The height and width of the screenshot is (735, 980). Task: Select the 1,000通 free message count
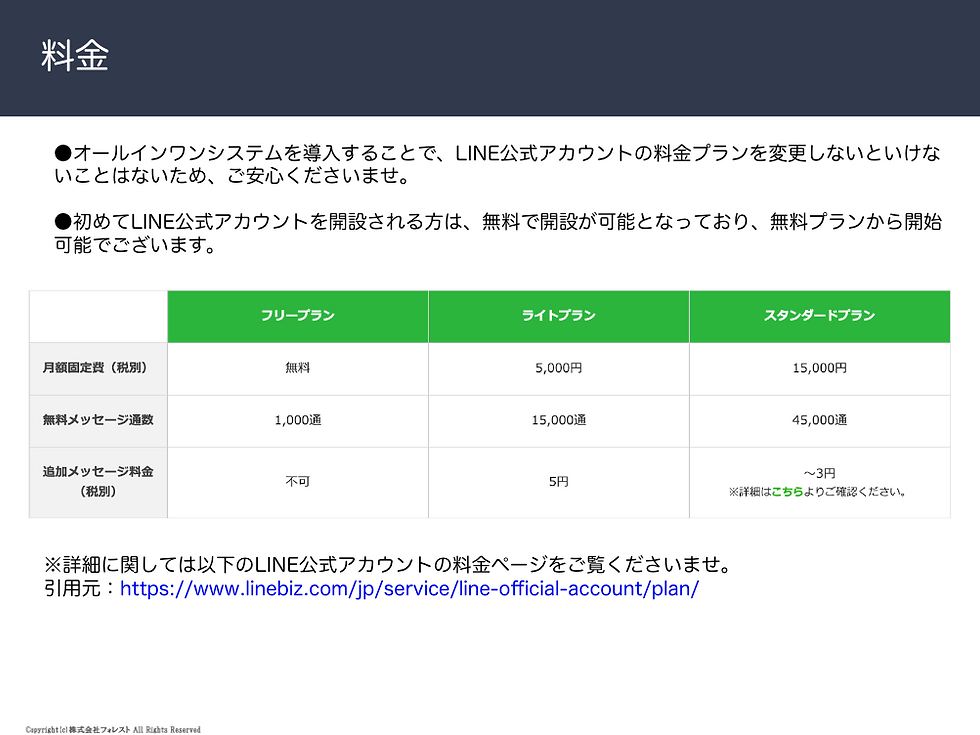(x=297, y=421)
